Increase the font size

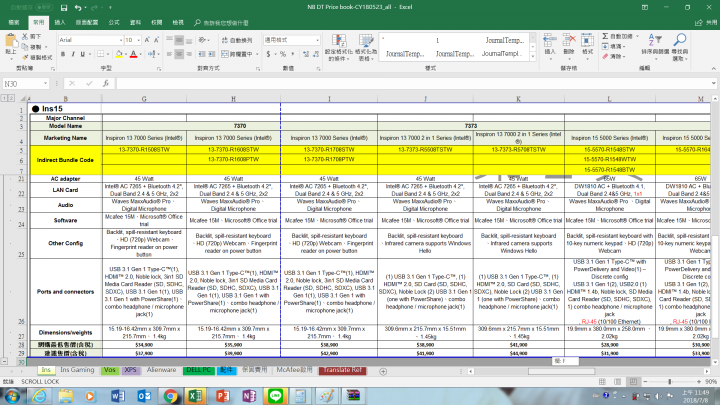[147, 40]
